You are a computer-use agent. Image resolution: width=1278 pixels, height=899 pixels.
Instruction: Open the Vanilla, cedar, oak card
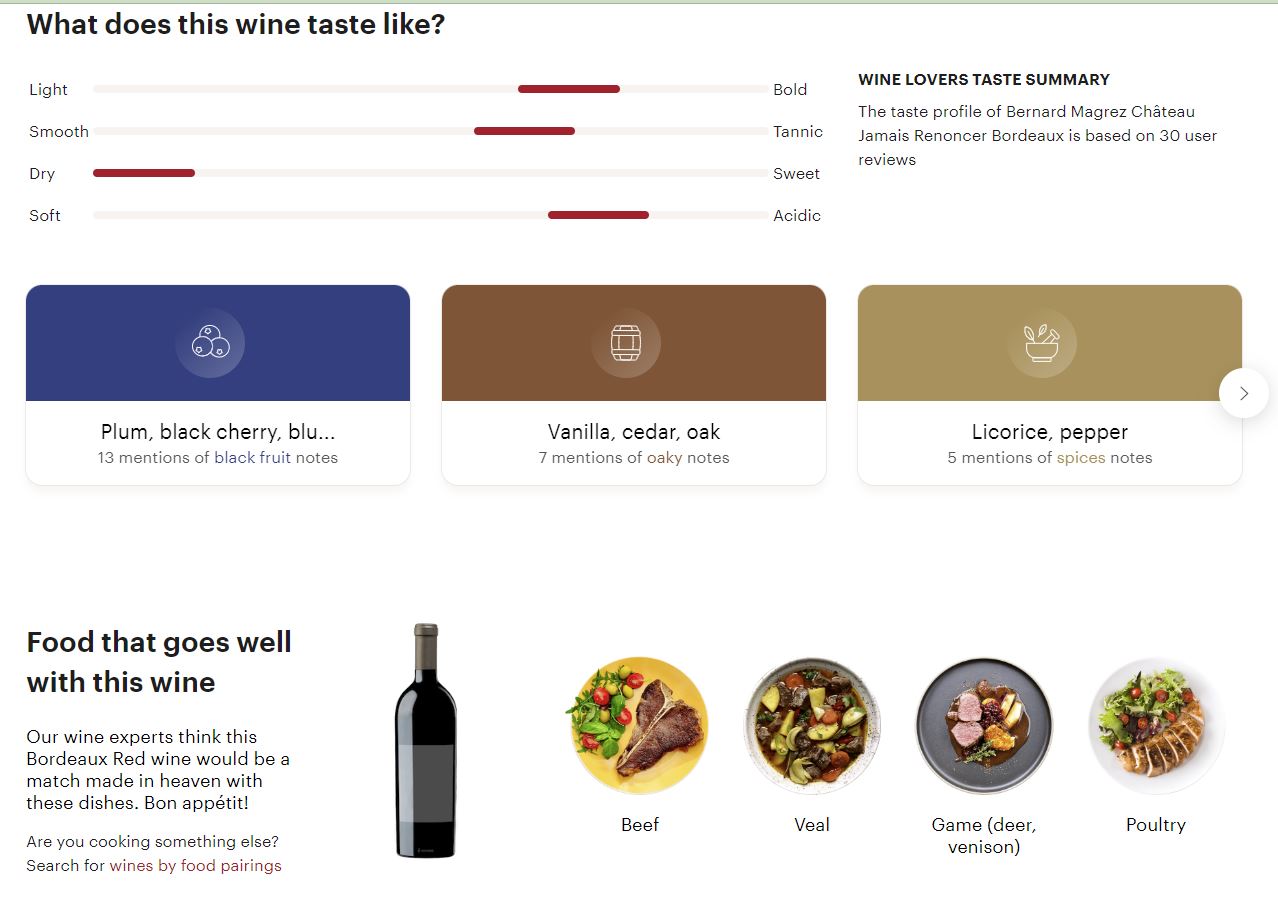point(634,432)
